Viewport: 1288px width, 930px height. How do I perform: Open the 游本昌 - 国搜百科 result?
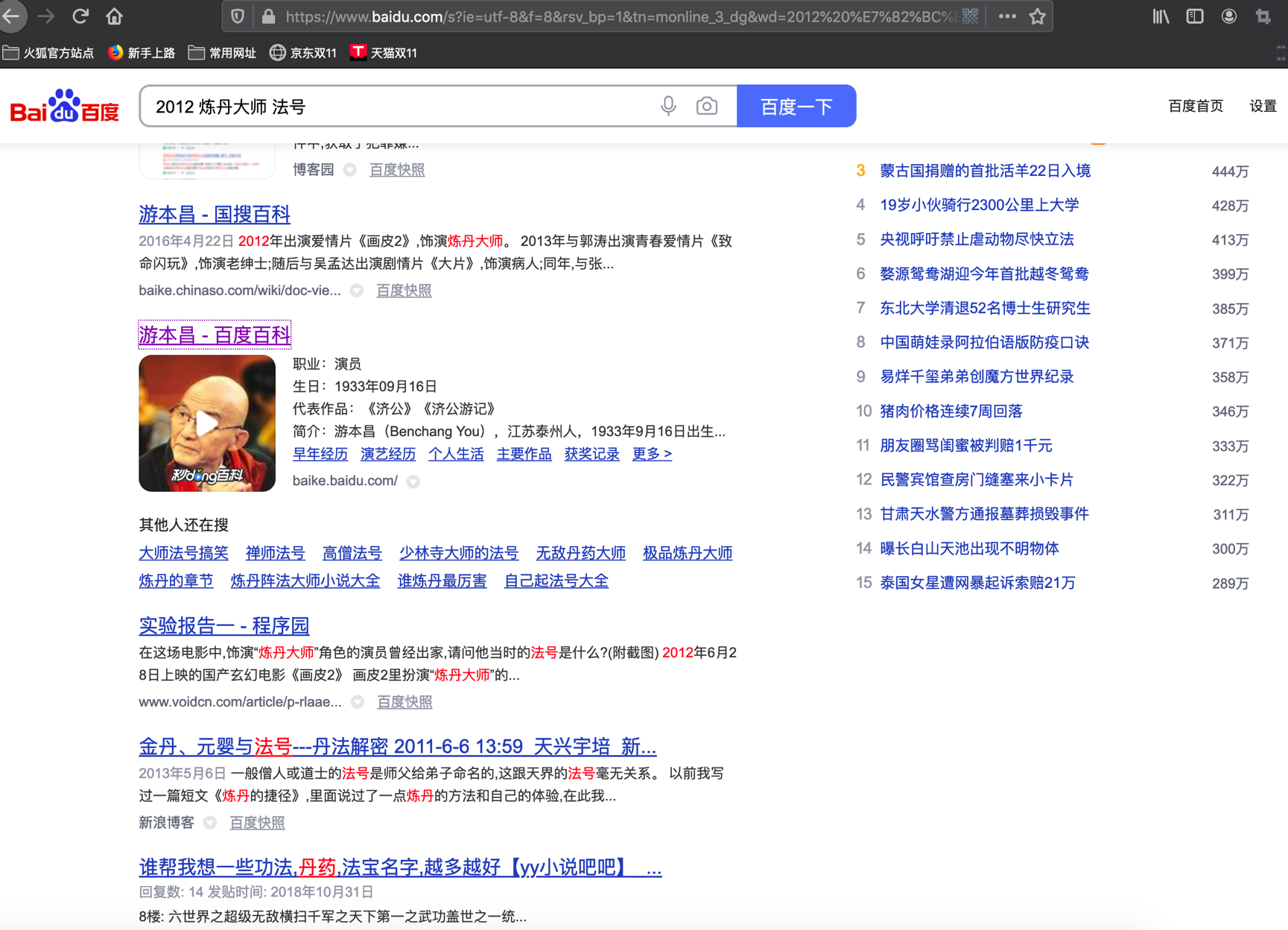(215, 215)
